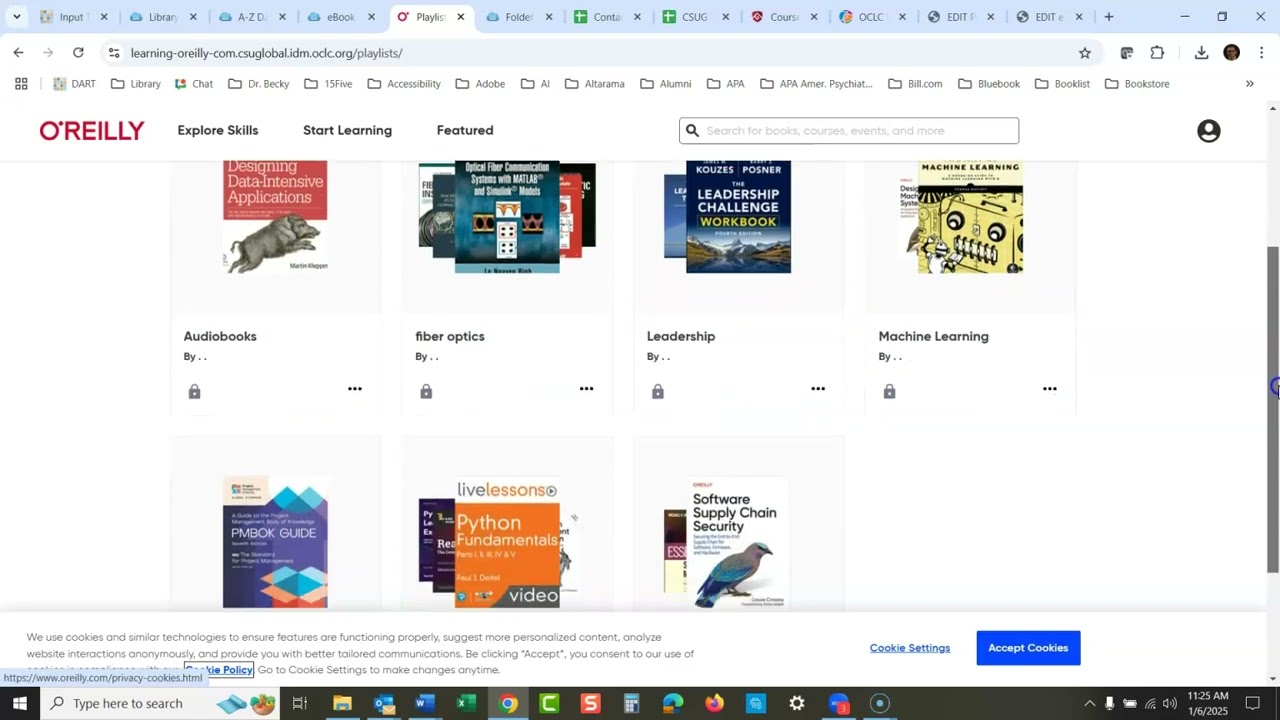This screenshot has width=1280, height=720.
Task: Open the Accessibility bookmark folder
Action: tap(404, 84)
